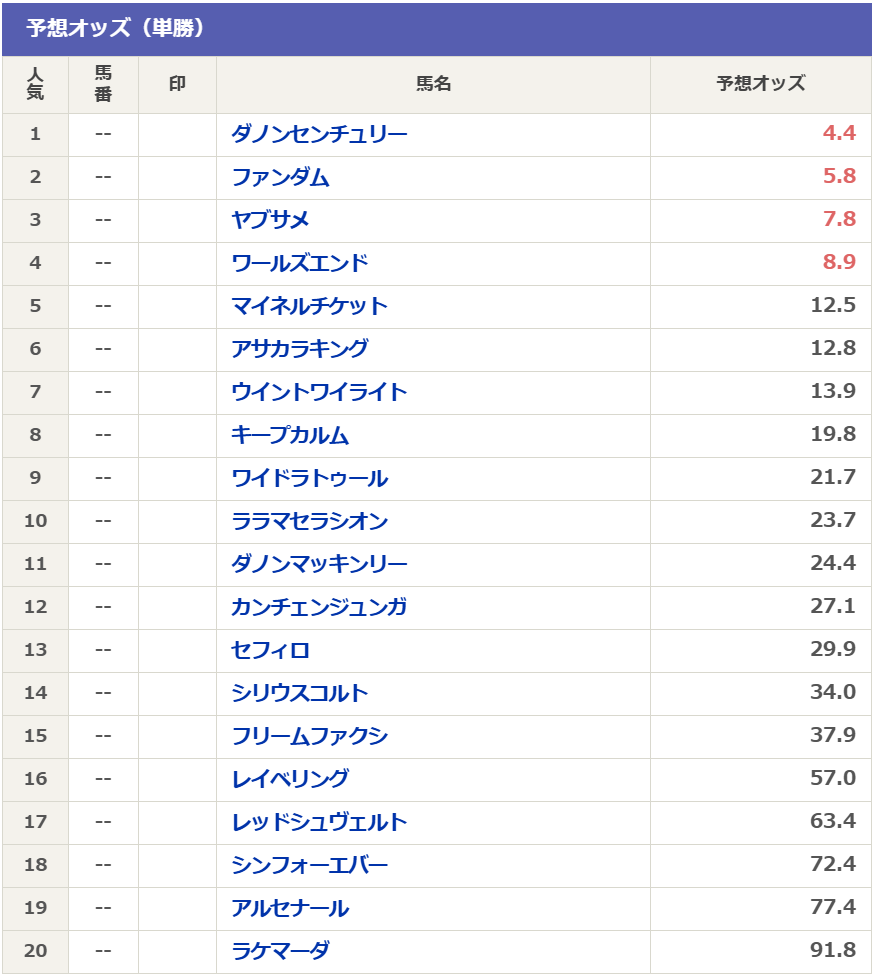The width and height of the screenshot is (875, 979).
Task: Open ダノンマッキンリー horse link
Action: pyautogui.click(x=319, y=564)
